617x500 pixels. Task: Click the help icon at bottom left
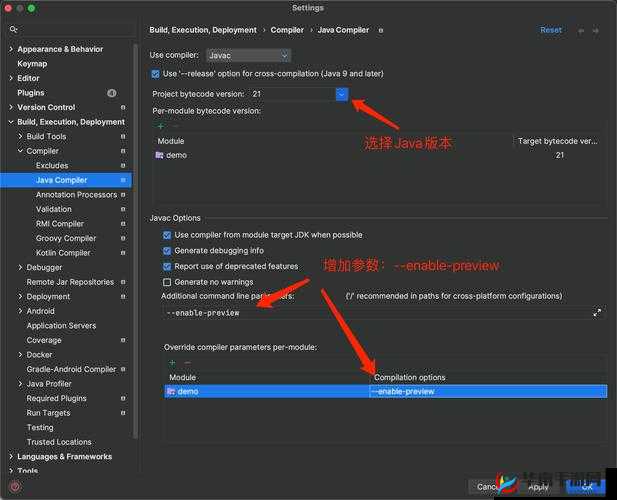point(15,487)
